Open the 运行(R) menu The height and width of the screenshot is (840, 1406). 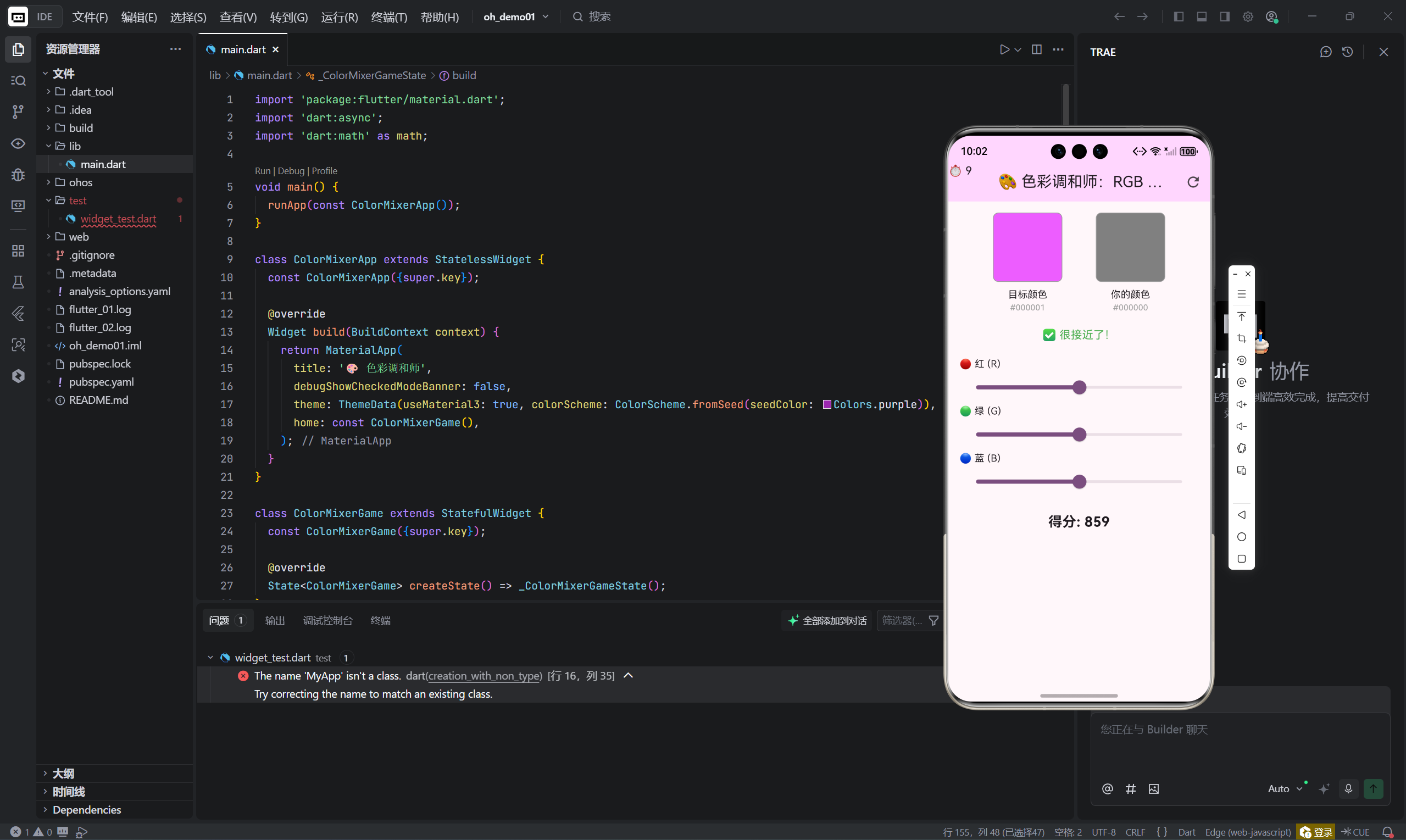(x=339, y=17)
